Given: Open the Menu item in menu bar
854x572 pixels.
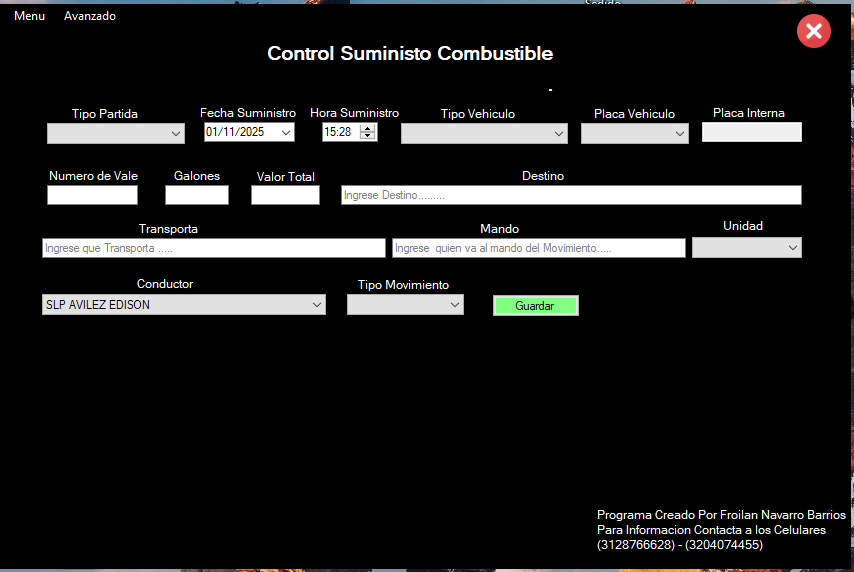Looking at the screenshot, I should [x=29, y=16].
